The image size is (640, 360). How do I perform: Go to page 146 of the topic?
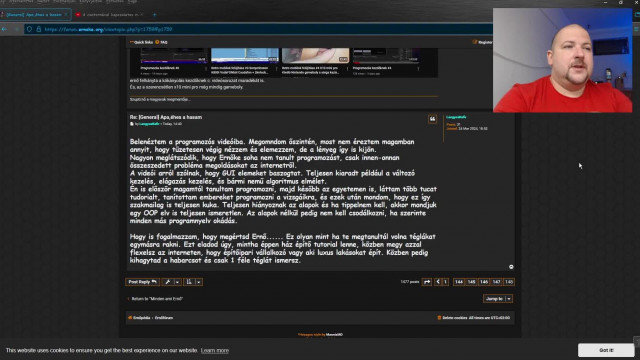point(484,282)
